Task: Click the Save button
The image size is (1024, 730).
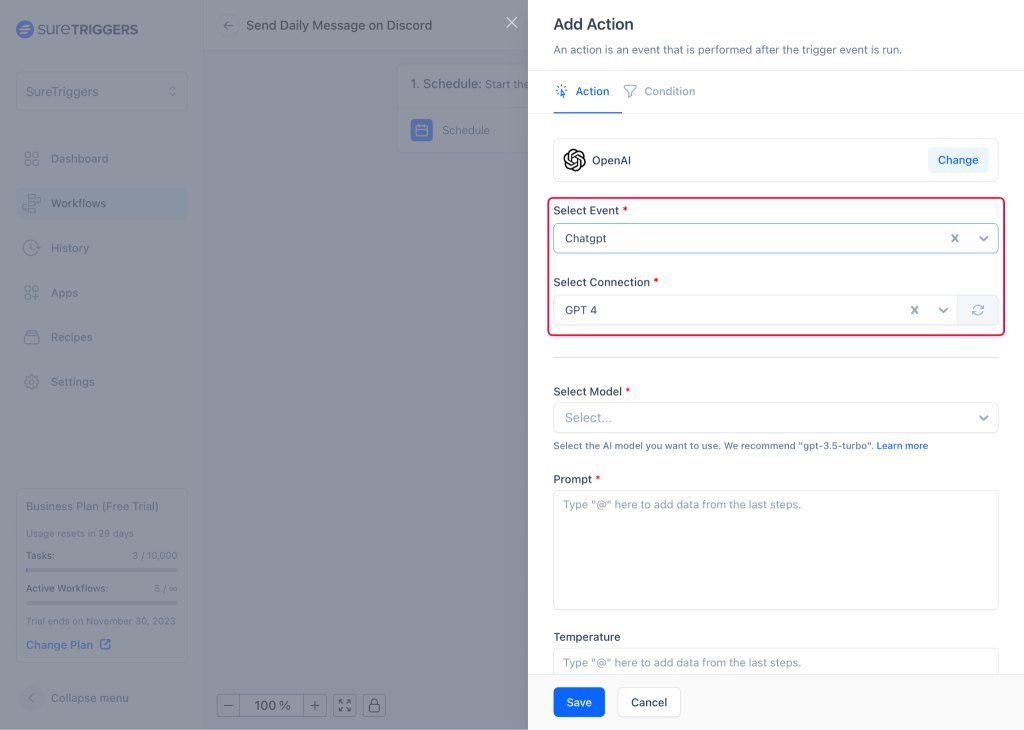Action: tap(579, 702)
